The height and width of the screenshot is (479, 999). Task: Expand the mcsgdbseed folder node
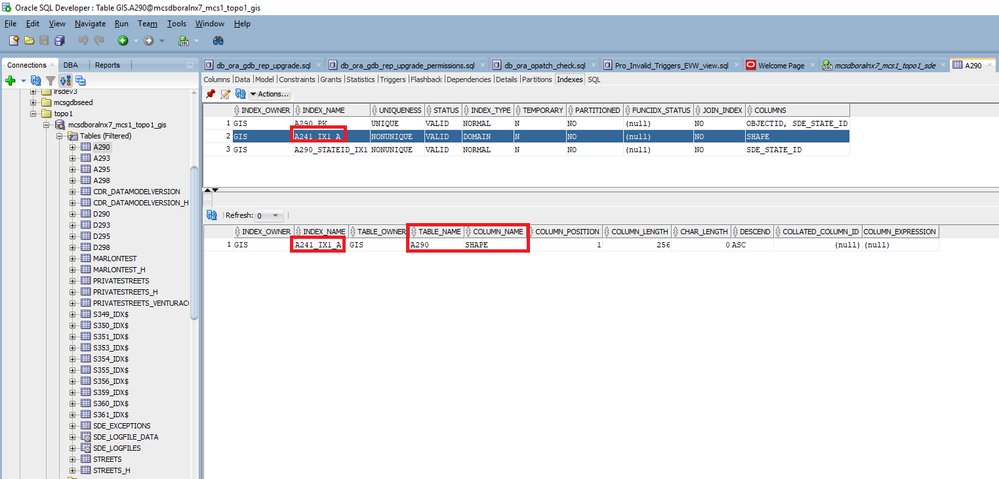33,102
